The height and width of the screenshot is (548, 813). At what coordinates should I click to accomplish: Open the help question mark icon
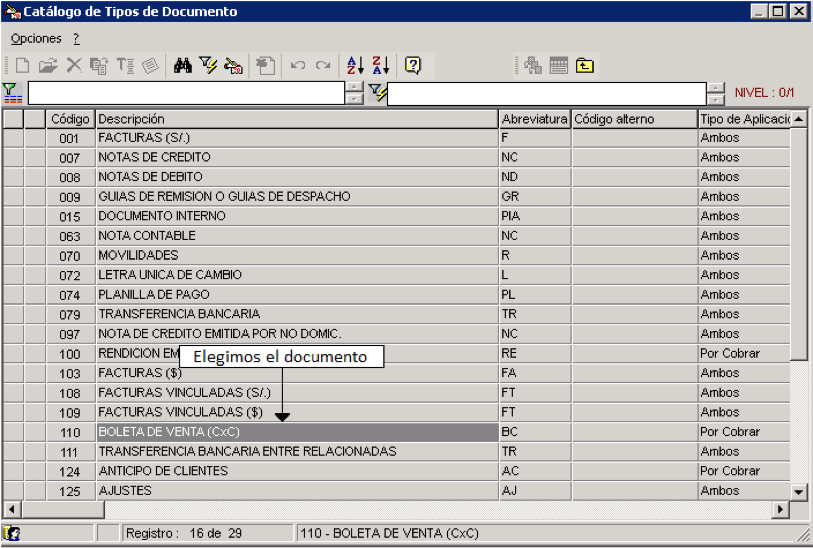click(x=413, y=65)
